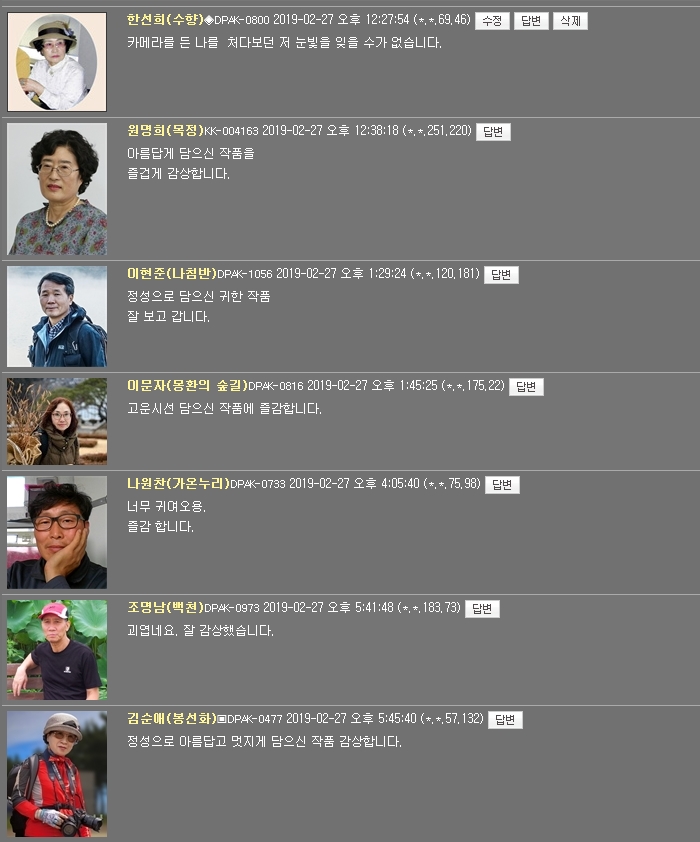
Task: Reply to 김순애's comment via 답변
Action: 505,720
